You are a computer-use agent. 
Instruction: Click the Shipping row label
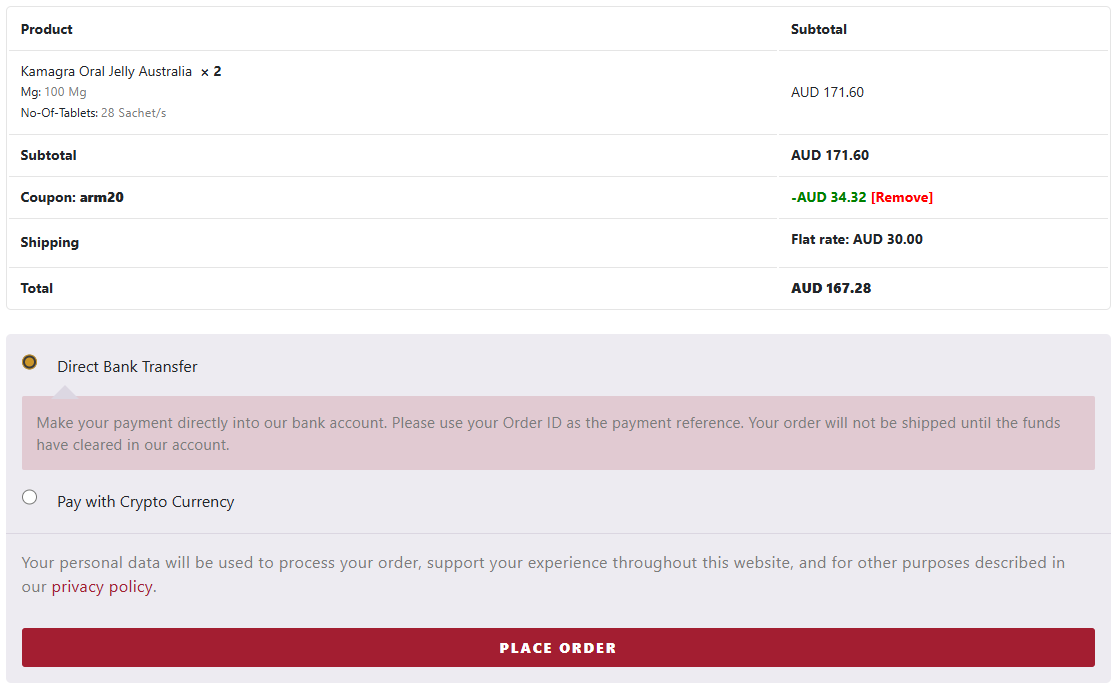coord(48,242)
